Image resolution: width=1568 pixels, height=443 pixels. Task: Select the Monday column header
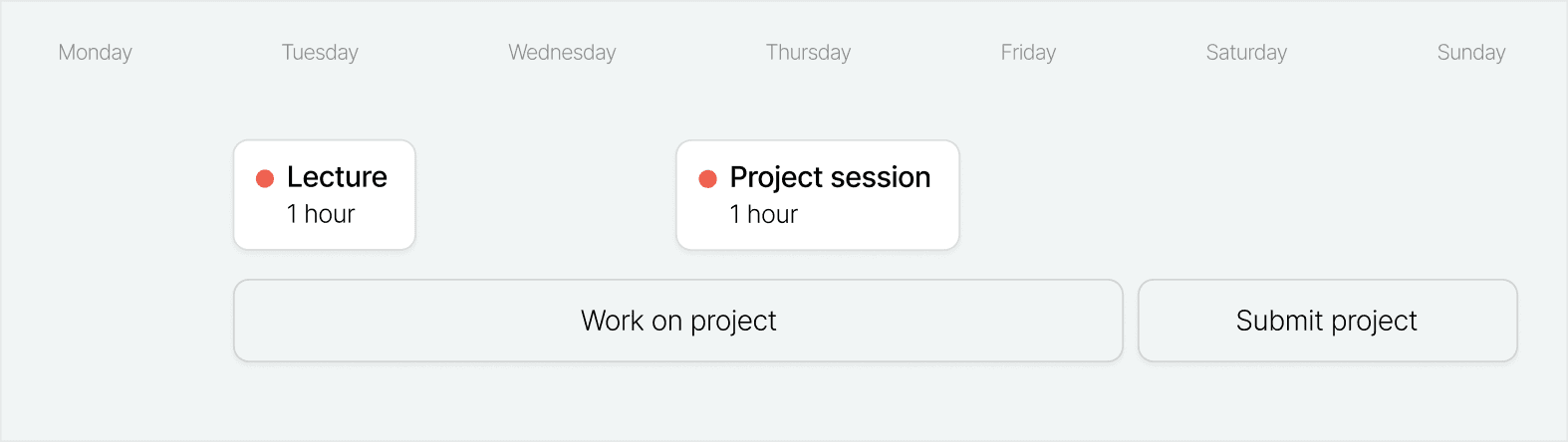pyautogui.click(x=96, y=53)
